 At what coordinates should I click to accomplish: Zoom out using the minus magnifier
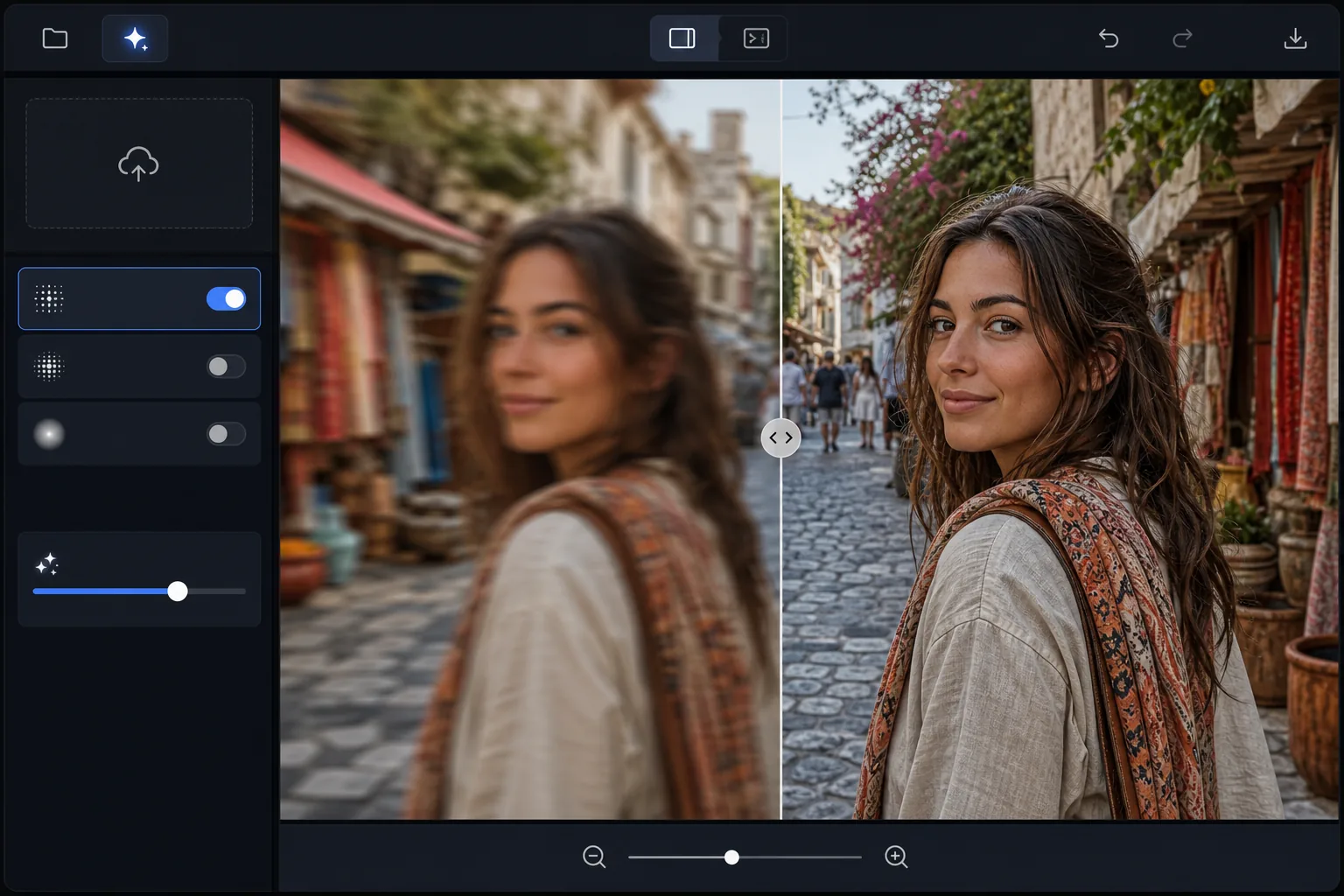(x=594, y=857)
